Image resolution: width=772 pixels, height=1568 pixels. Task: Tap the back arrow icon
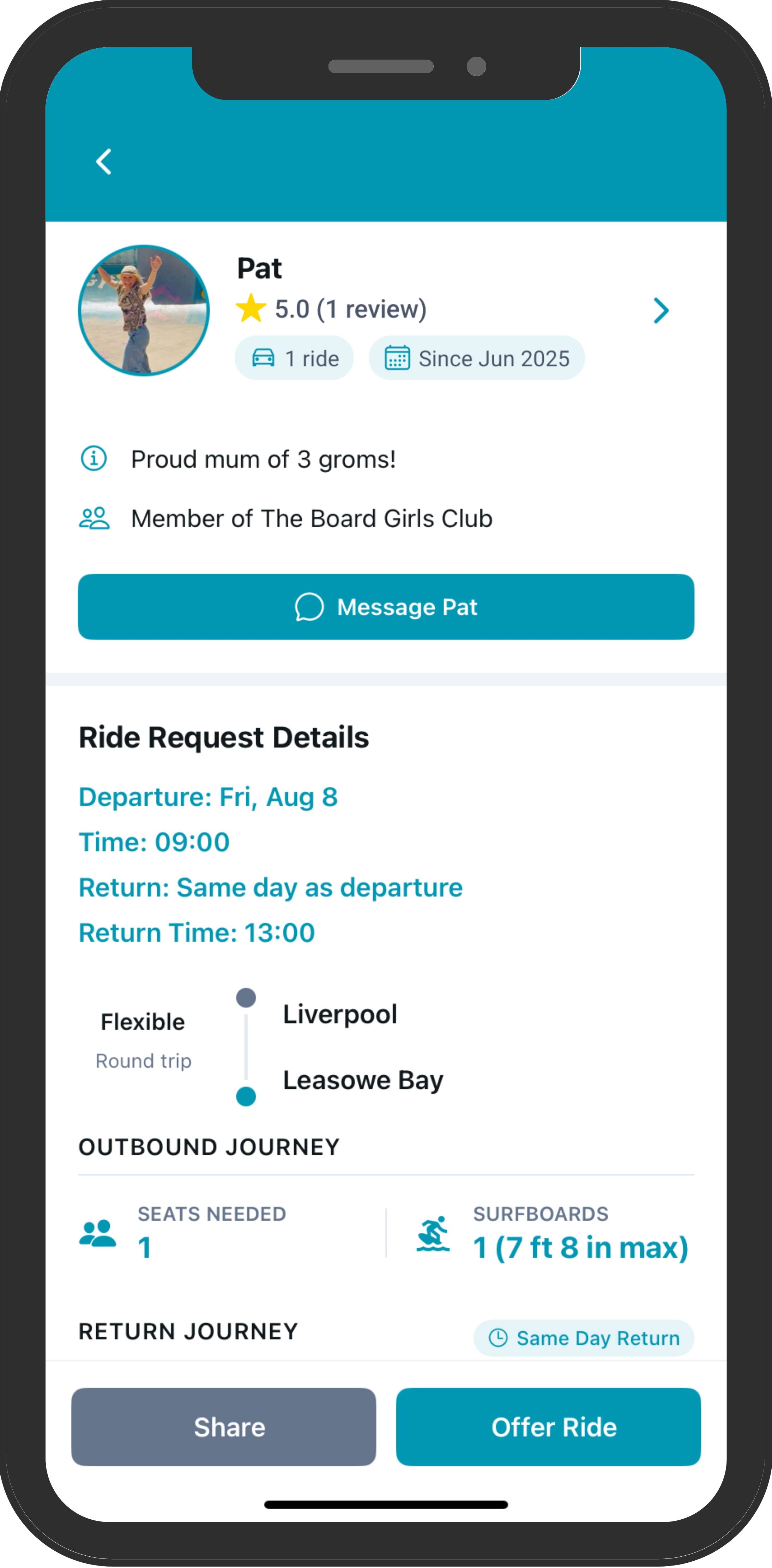pos(104,162)
